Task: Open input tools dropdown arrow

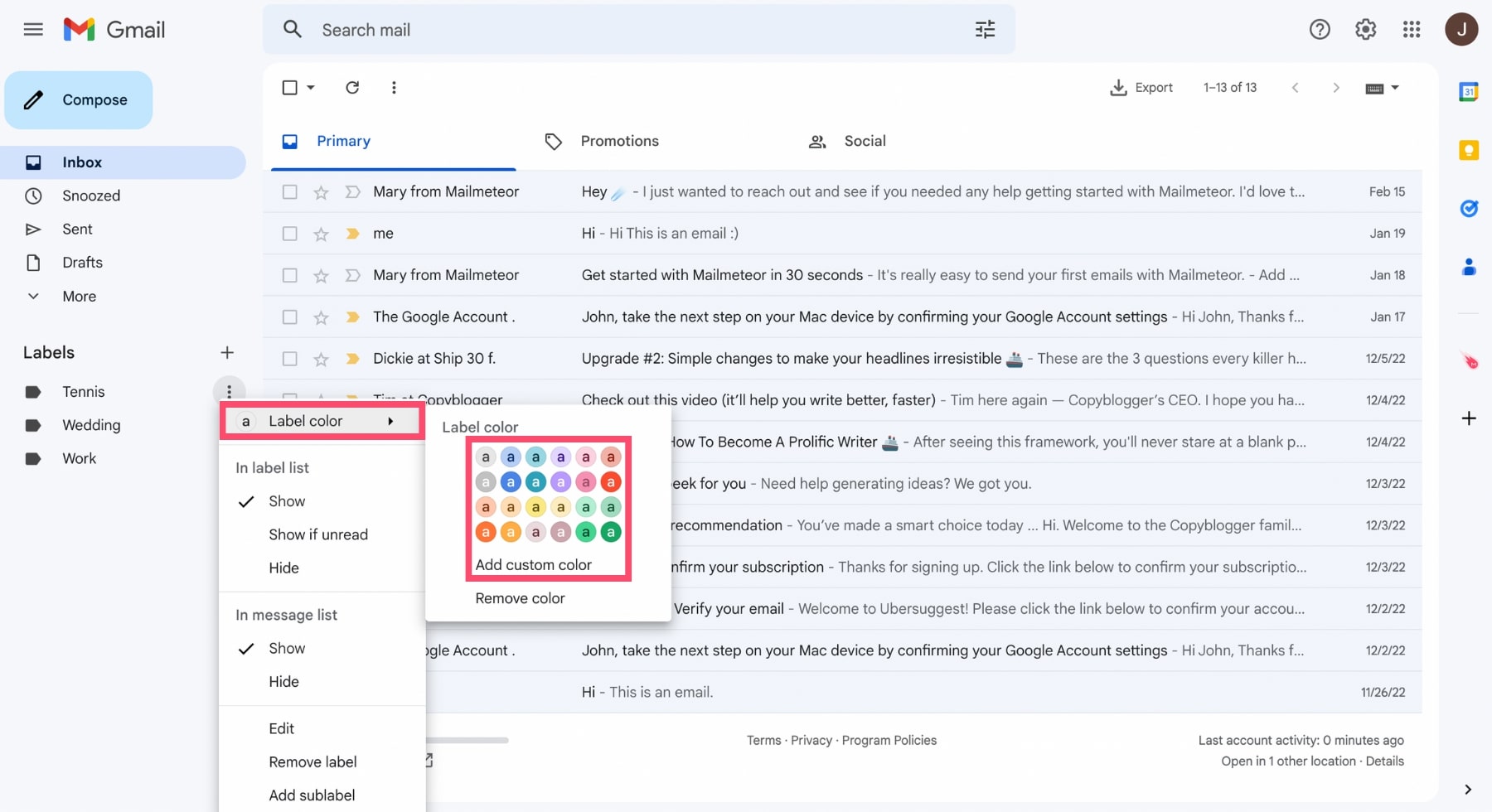Action: click(x=1395, y=88)
